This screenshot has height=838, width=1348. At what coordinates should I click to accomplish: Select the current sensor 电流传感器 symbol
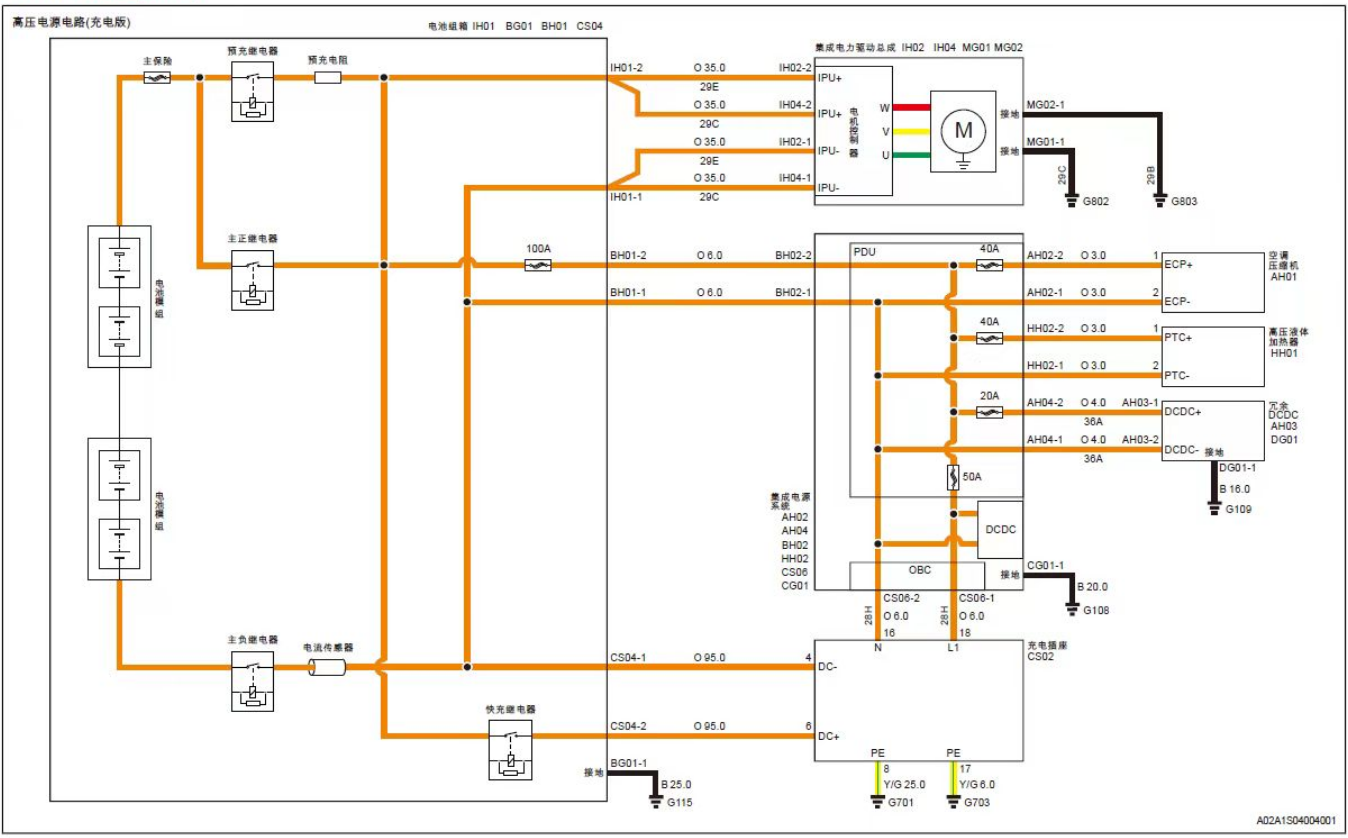click(327, 668)
